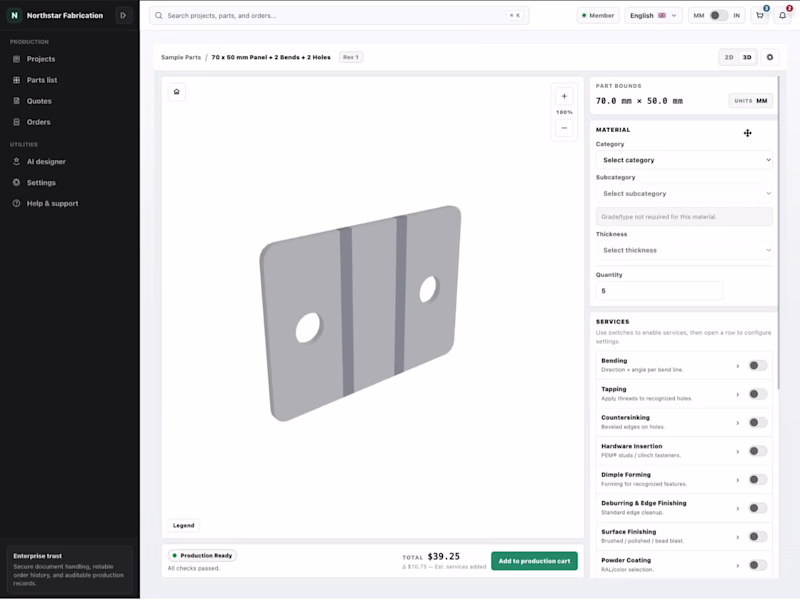The height and width of the screenshot is (600, 800).
Task: Click the $39.25 total value
Action: coord(443,557)
